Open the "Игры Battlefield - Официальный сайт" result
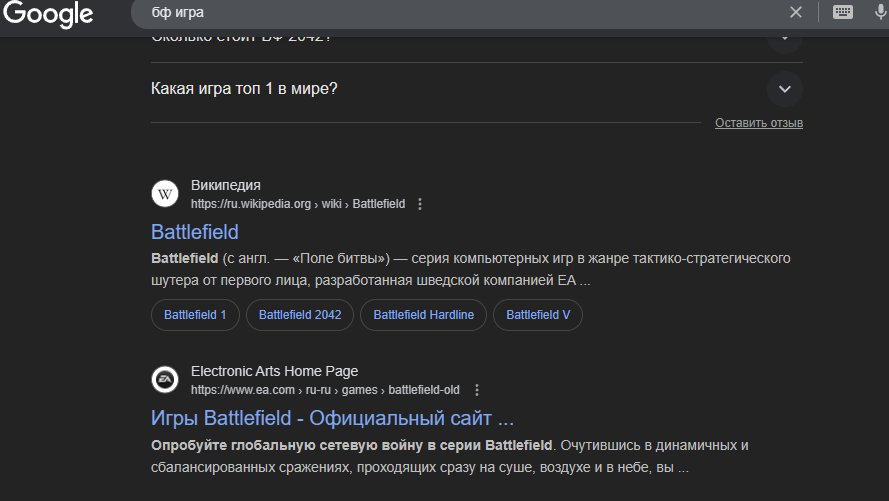The image size is (889, 501). click(x=332, y=417)
